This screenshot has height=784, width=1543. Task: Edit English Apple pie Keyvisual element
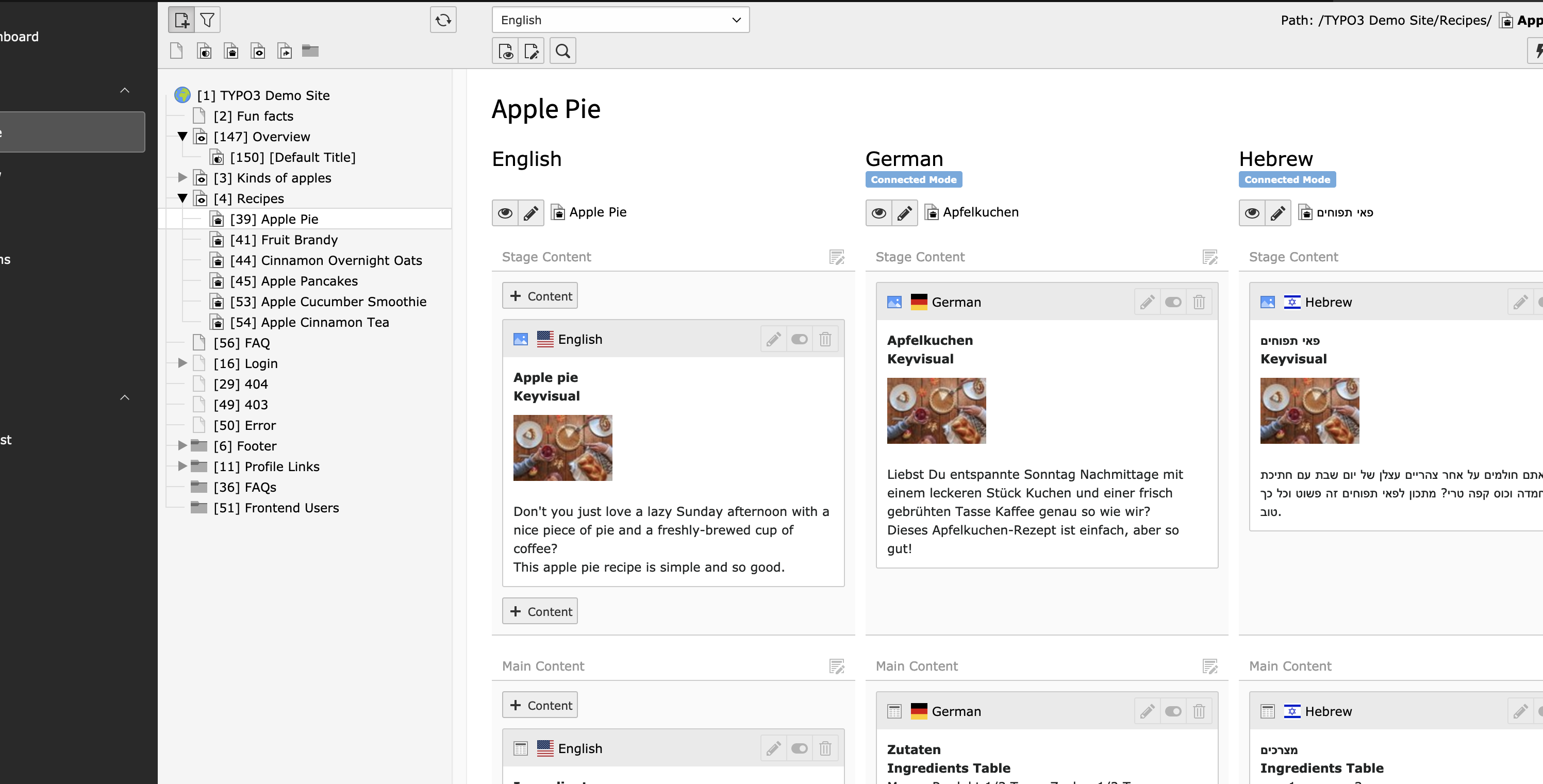pos(774,339)
